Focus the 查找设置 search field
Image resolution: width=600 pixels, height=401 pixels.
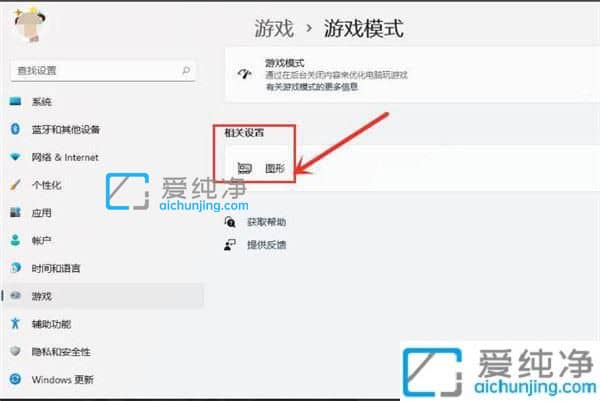click(103, 71)
